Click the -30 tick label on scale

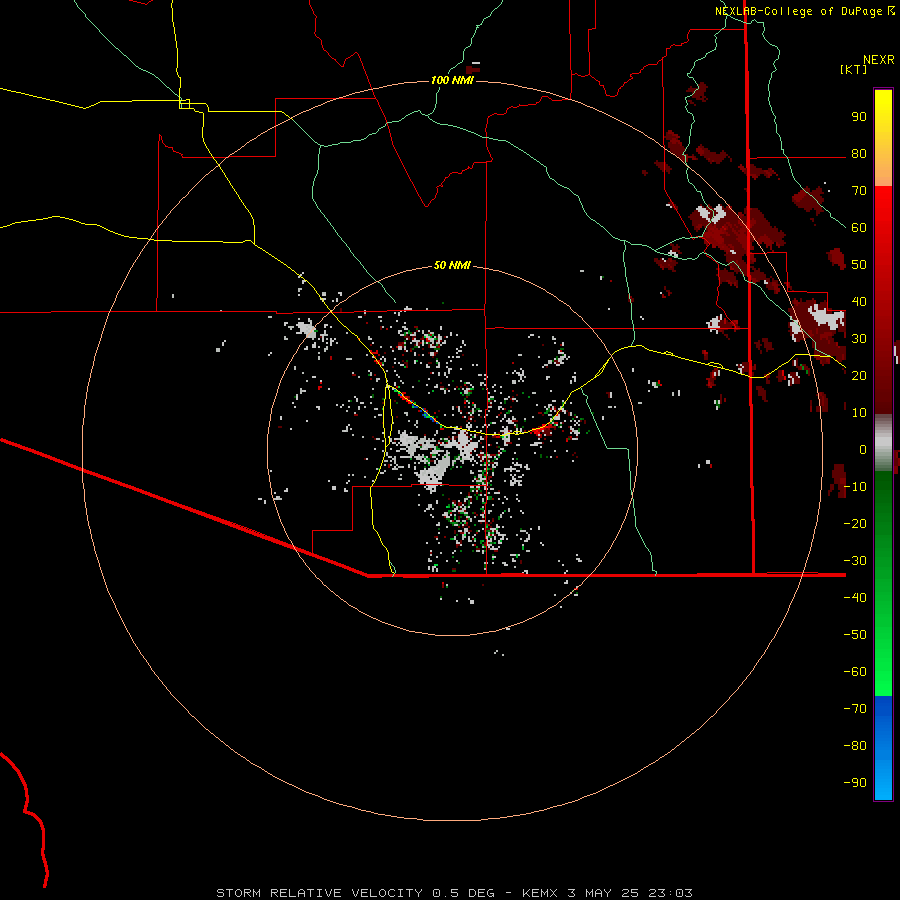[855, 561]
